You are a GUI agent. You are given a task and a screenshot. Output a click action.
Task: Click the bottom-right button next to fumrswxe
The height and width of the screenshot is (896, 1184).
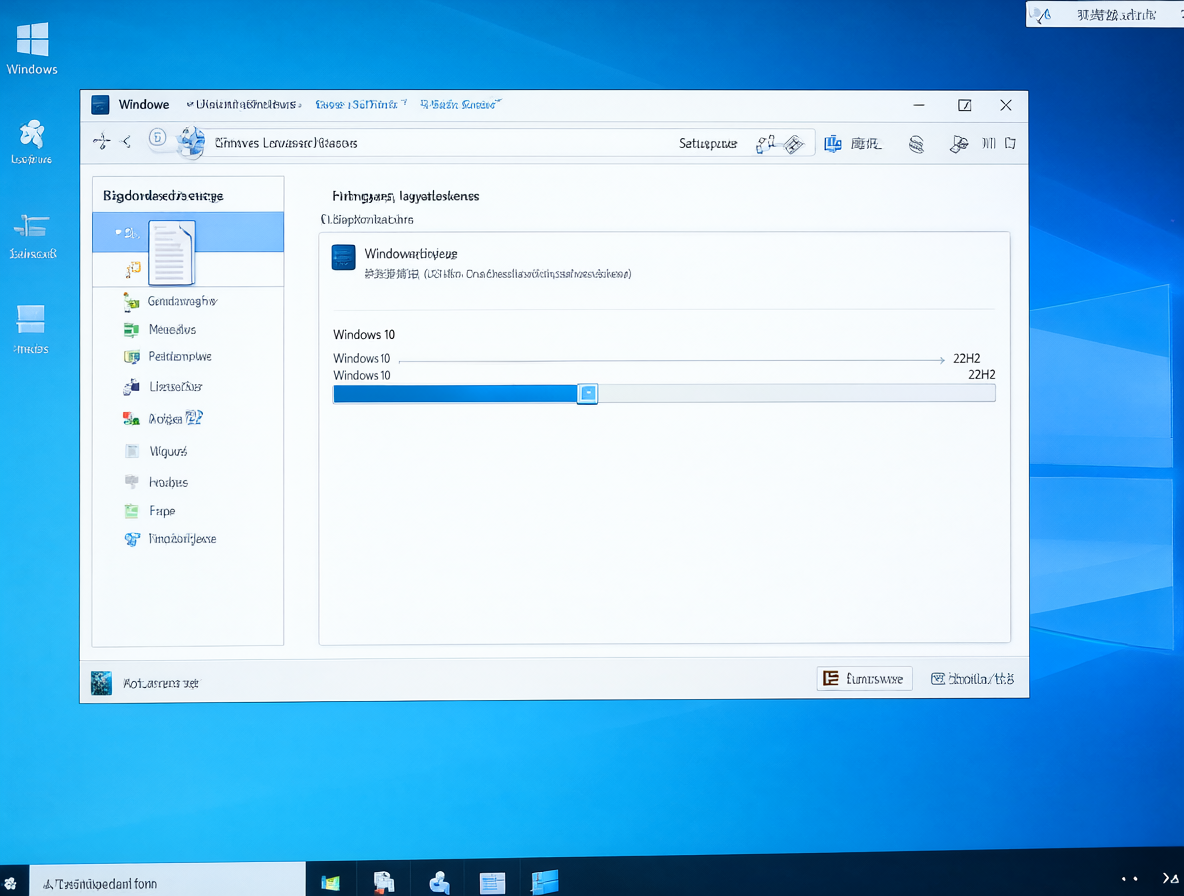coord(973,679)
